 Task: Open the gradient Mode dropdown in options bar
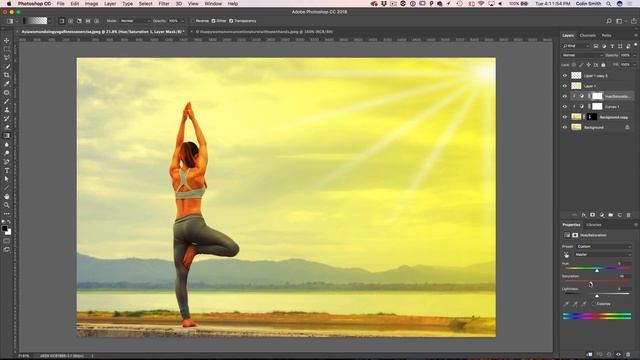135,21
